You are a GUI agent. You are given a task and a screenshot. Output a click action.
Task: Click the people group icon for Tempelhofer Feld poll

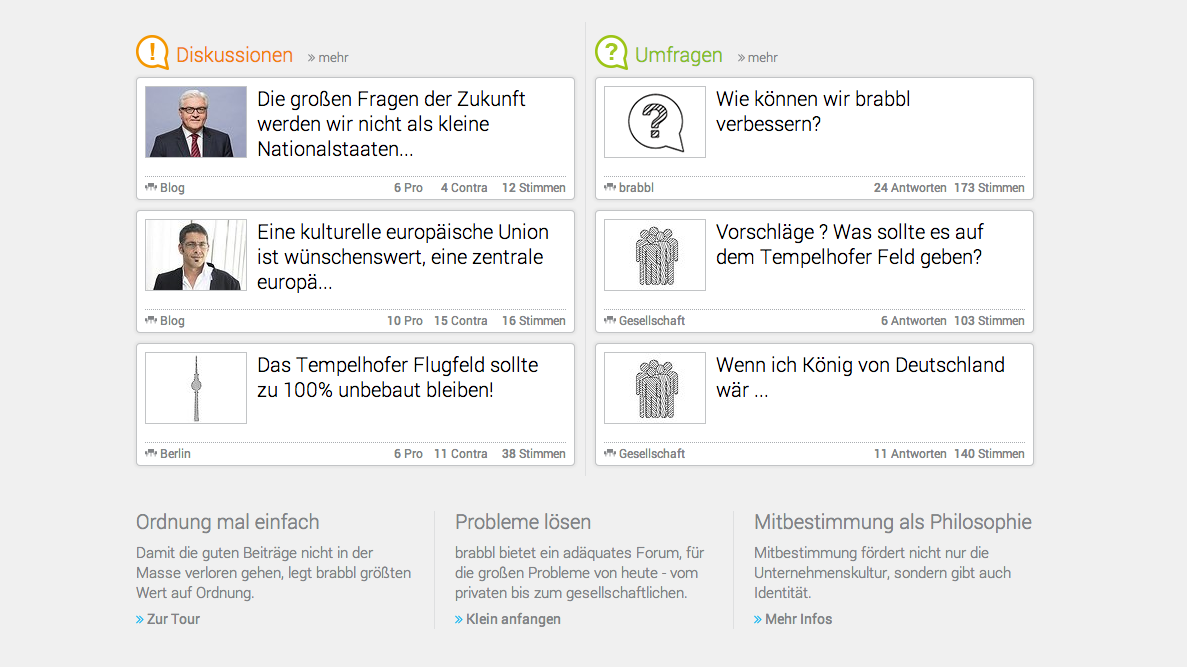click(x=655, y=255)
